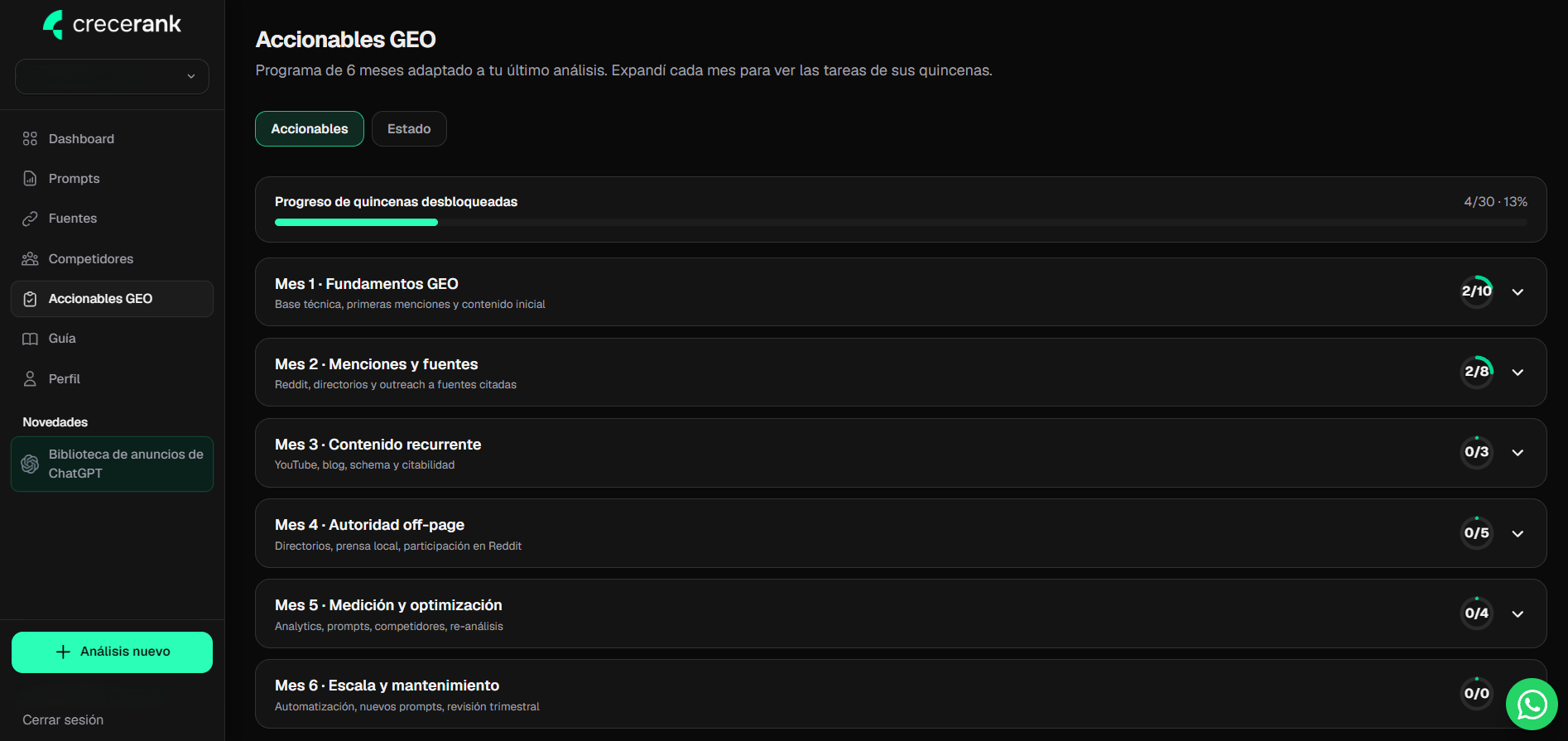Click the Mes 4 · Autoridad off-page title

point(370,525)
